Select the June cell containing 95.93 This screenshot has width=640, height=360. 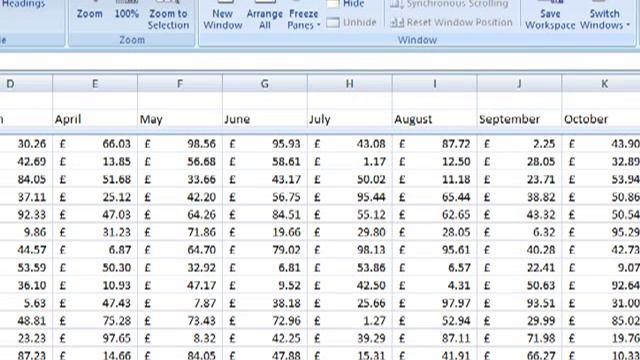coord(265,144)
